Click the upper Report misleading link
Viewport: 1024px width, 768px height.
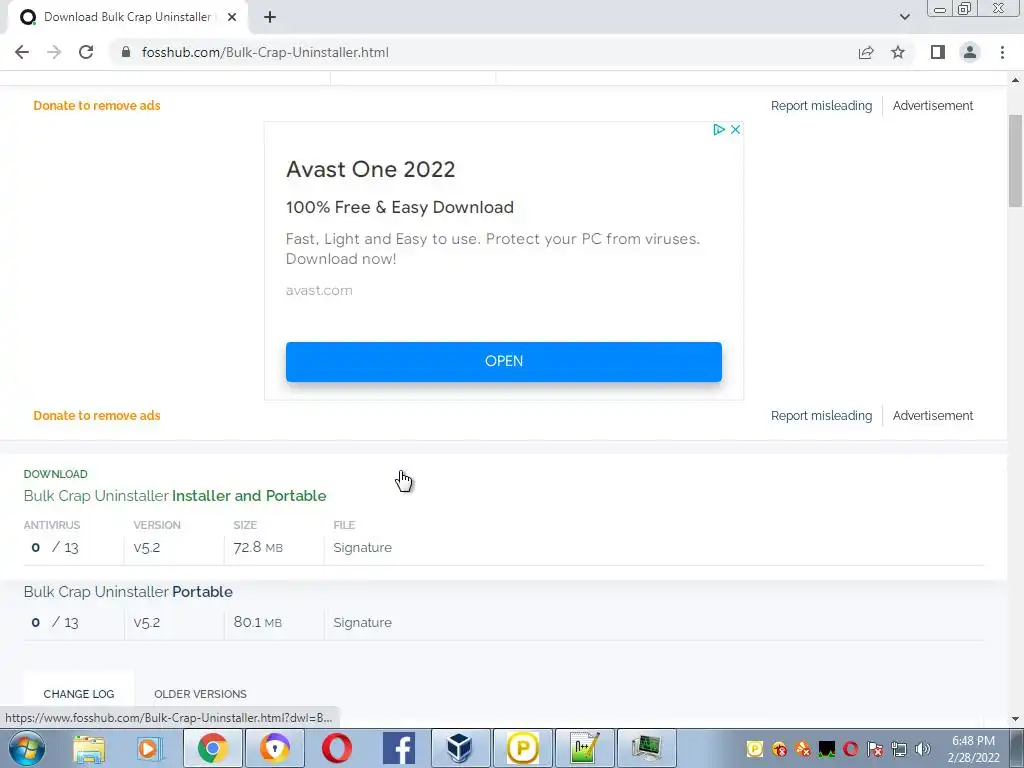[x=821, y=106]
